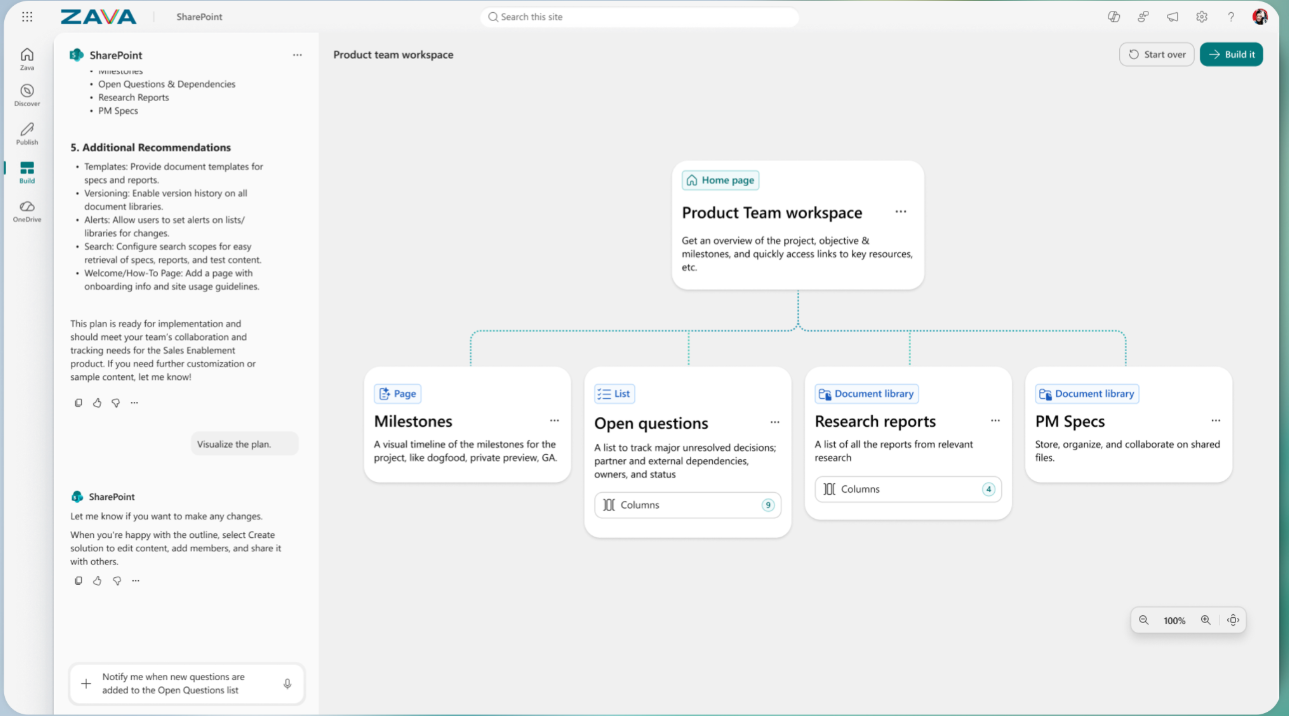Thumbs down the last SharePoint response
This screenshot has height=716, width=1289.
pyautogui.click(x=116, y=581)
